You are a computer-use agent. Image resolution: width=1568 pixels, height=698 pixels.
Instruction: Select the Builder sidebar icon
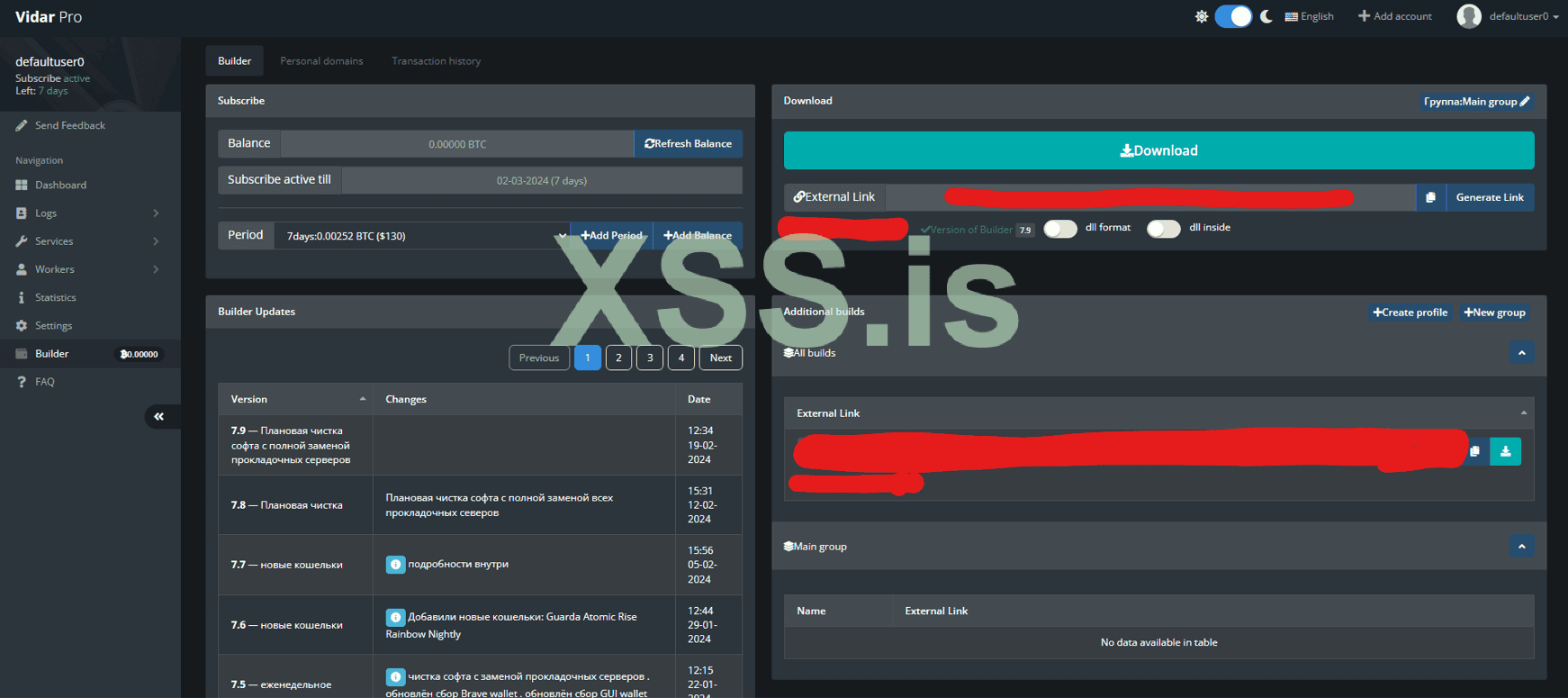tap(22, 354)
